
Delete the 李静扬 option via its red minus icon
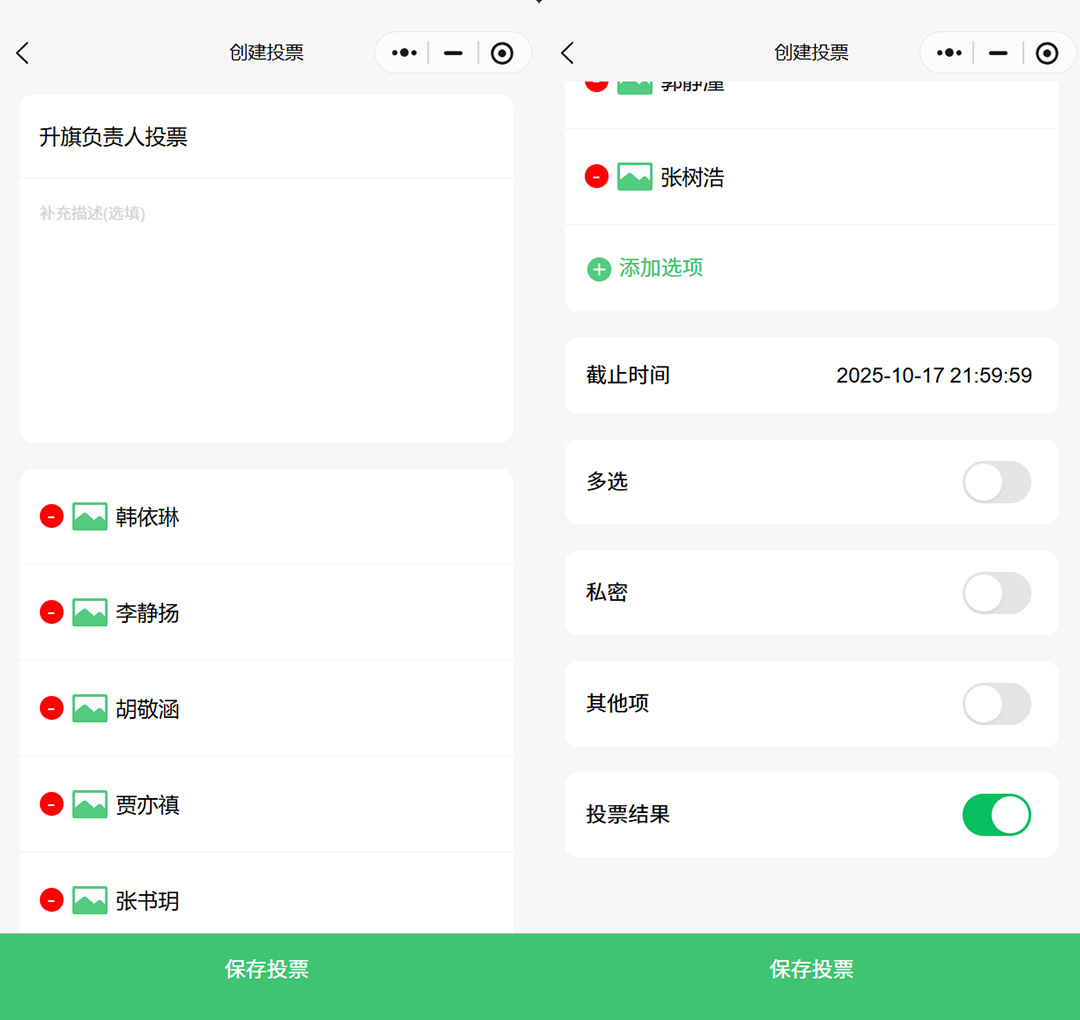click(52, 612)
